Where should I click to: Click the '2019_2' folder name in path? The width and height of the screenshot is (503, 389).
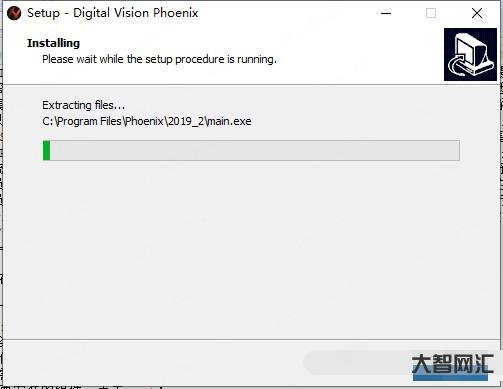[x=186, y=121]
